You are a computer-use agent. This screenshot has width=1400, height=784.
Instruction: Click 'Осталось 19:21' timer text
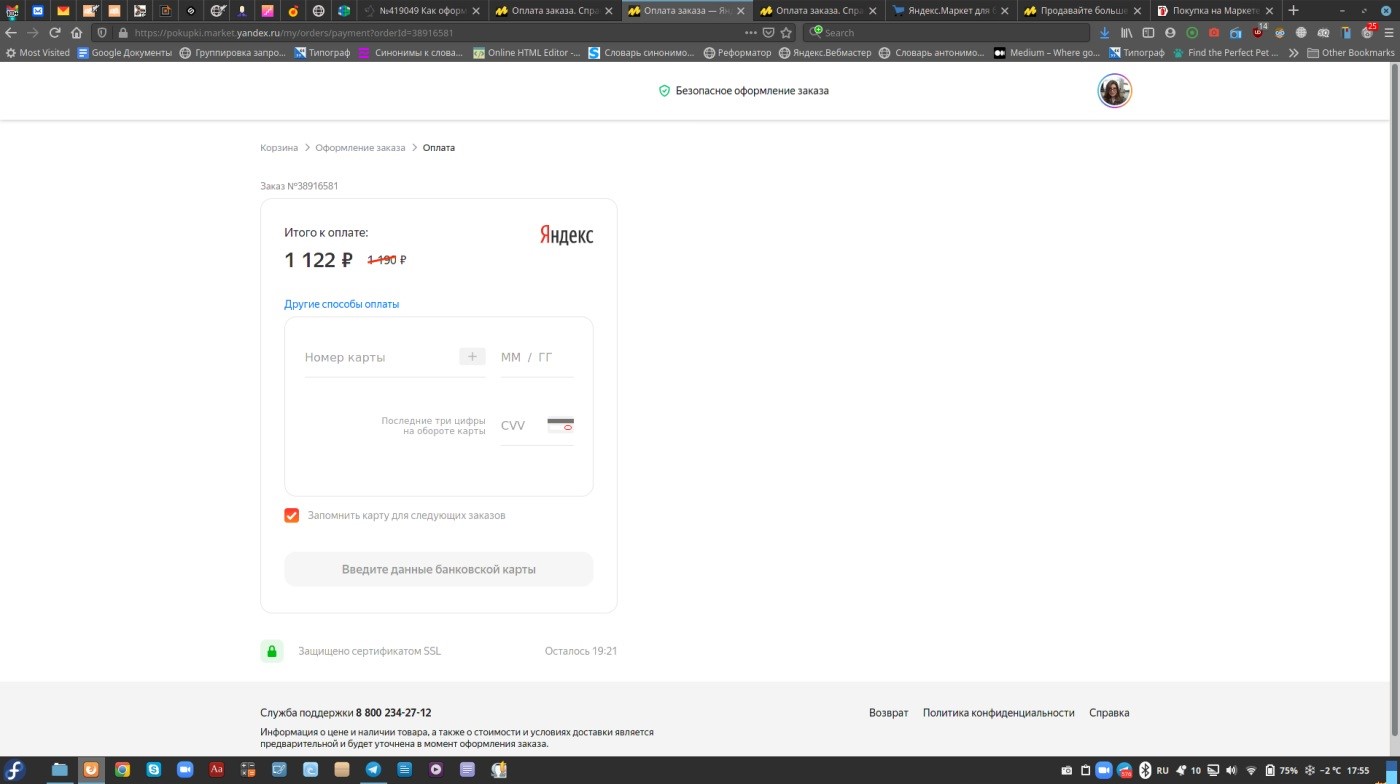581,651
